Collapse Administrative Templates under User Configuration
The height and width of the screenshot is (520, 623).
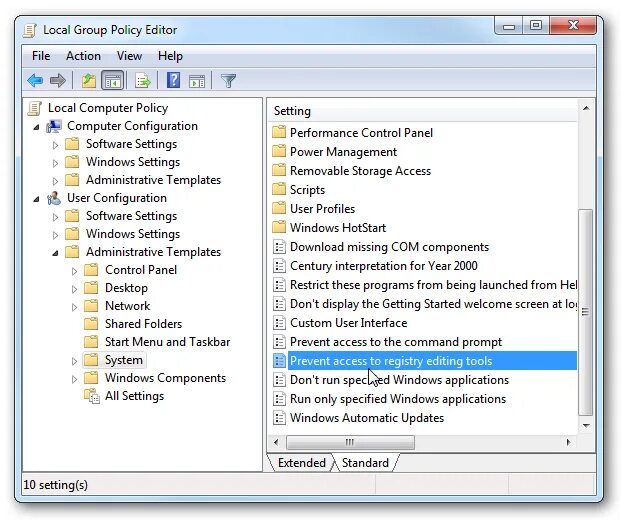[x=55, y=253]
